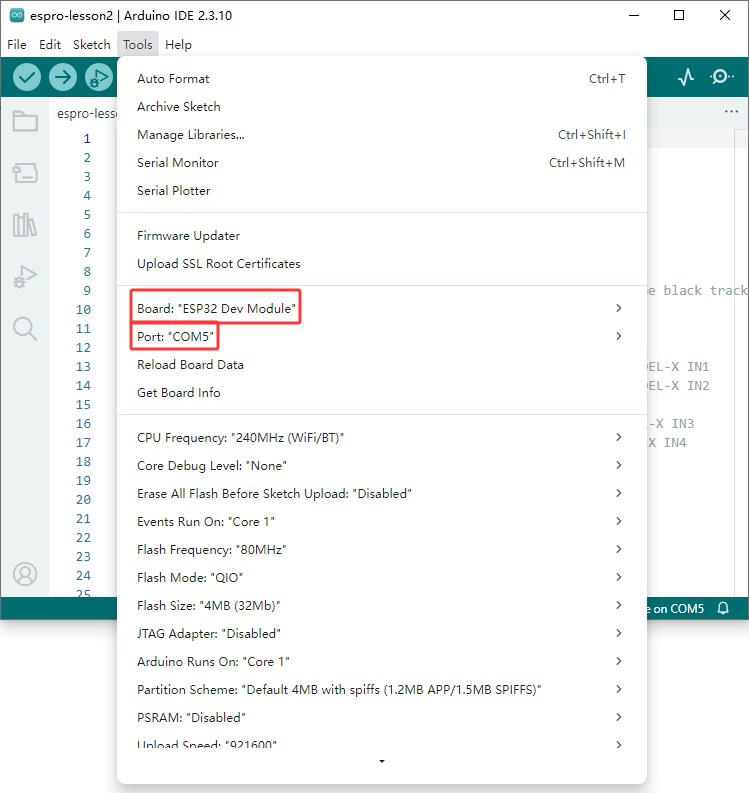Image resolution: width=749 pixels, height=793 pixels.
Task: Open the Help menu
Action: [178, 45]
